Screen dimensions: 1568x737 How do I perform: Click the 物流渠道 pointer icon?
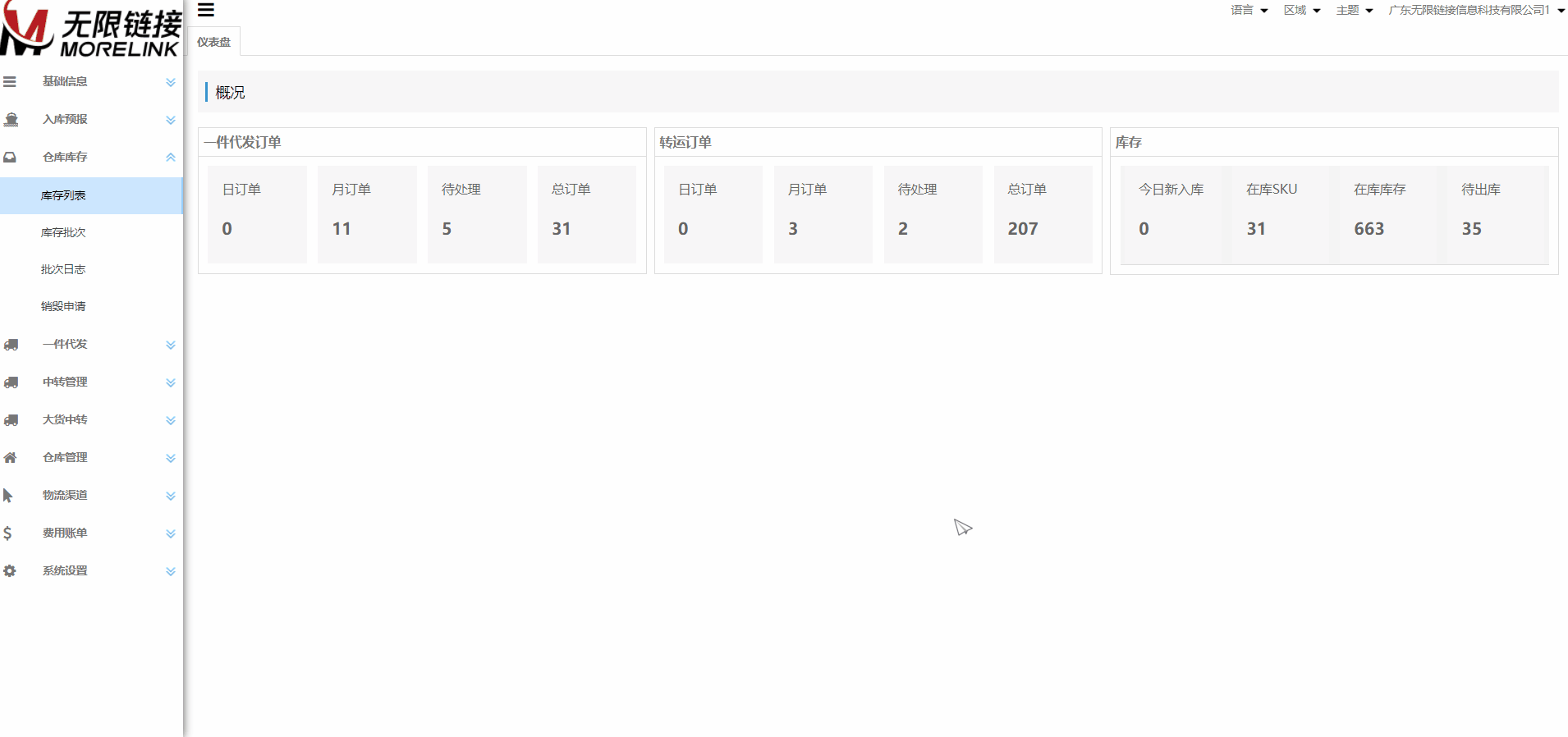coord(8,496)
